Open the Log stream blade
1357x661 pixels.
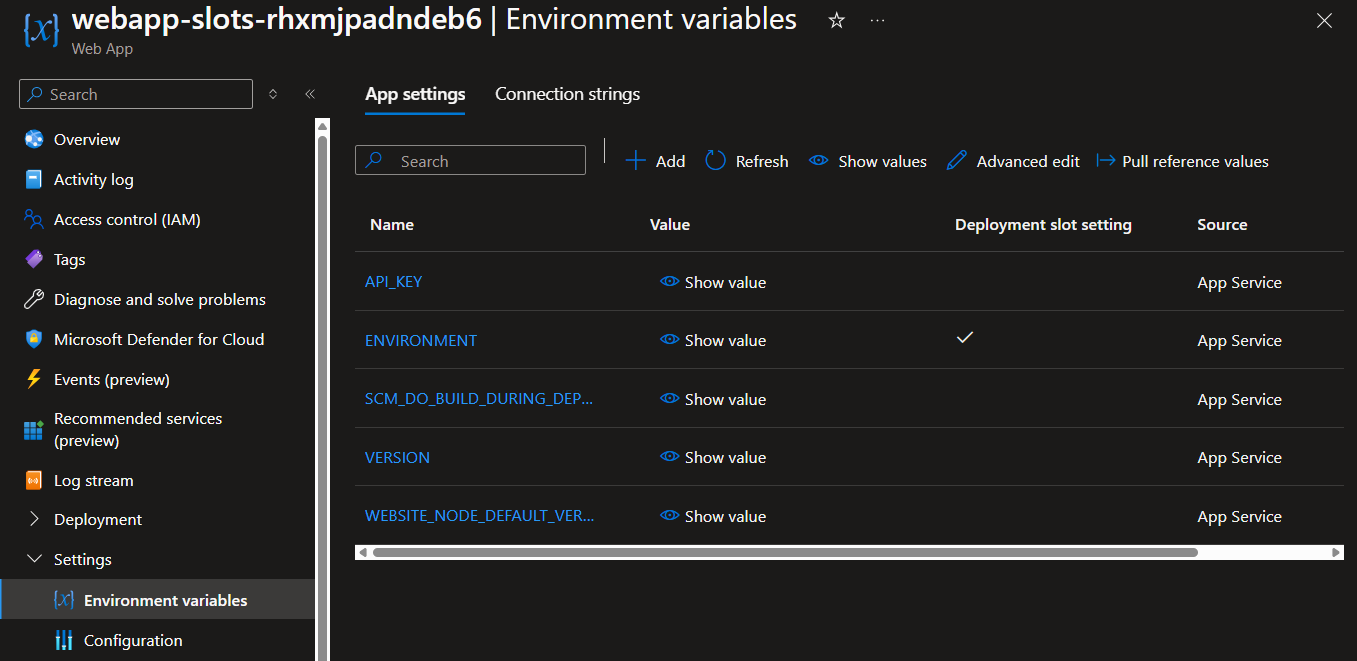tap(93, 480)
